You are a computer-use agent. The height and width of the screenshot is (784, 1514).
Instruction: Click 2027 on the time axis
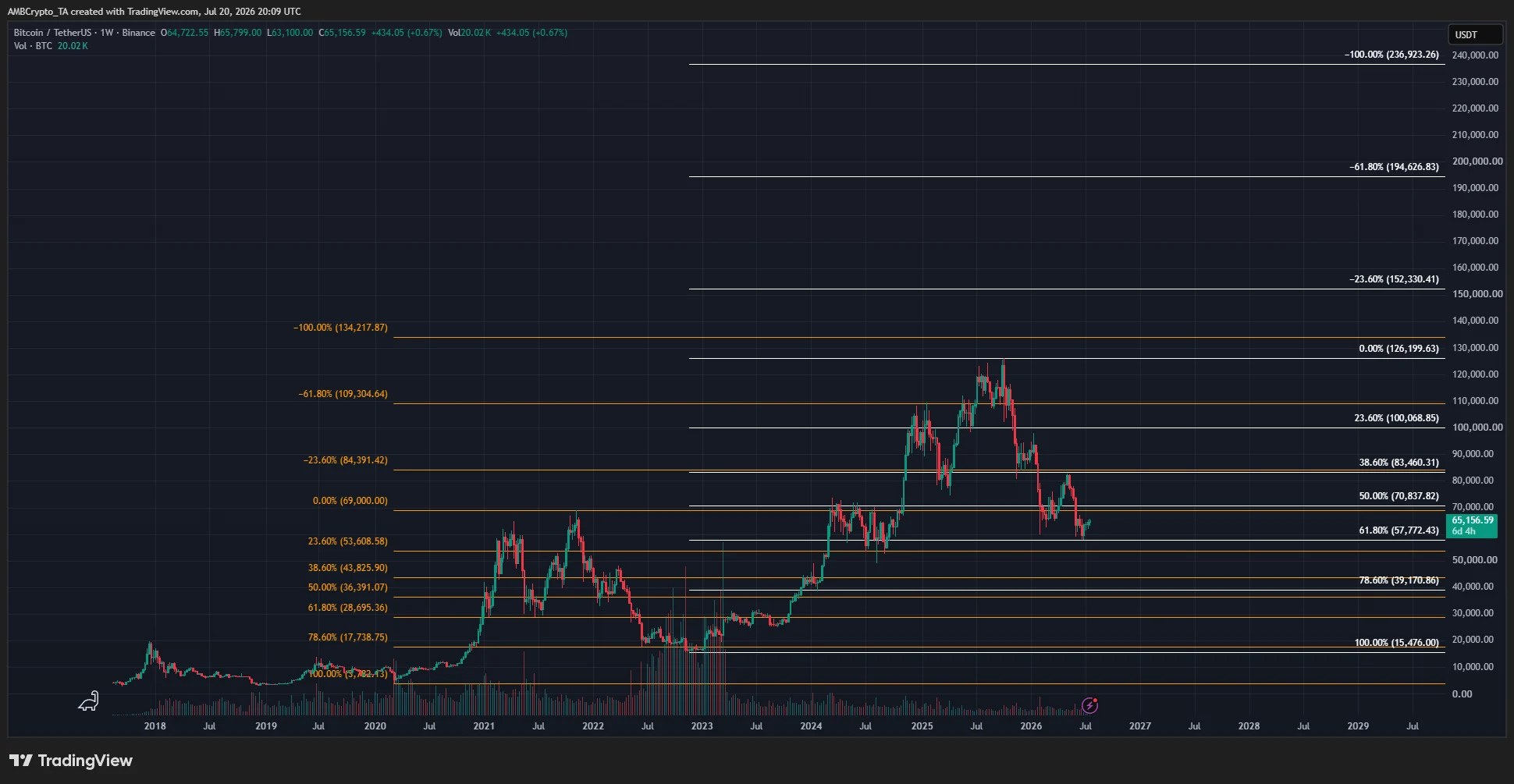pyautogui.click(x=1139, y=725)
